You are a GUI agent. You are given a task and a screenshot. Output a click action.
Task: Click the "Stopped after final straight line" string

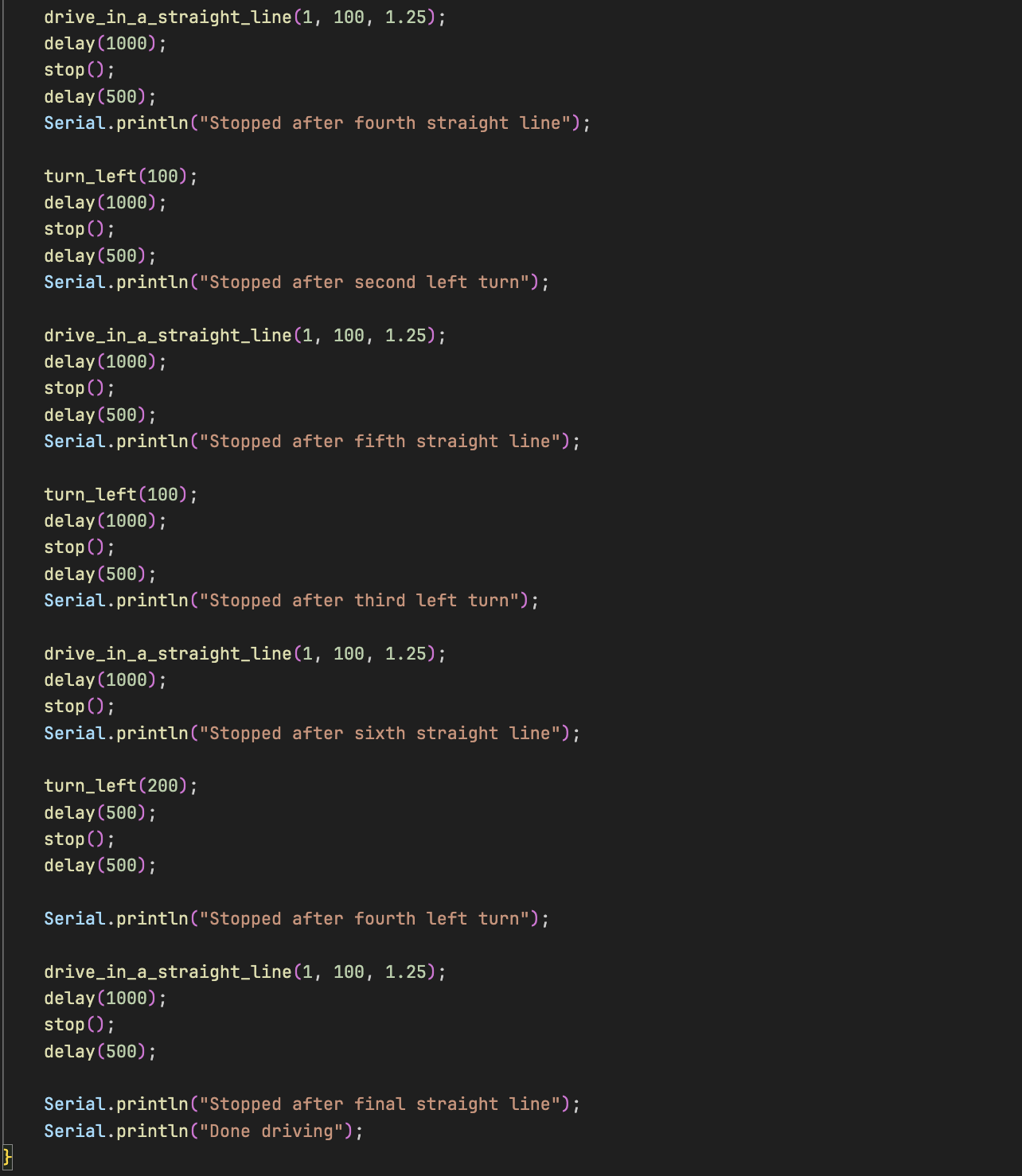click(385, 1104)
